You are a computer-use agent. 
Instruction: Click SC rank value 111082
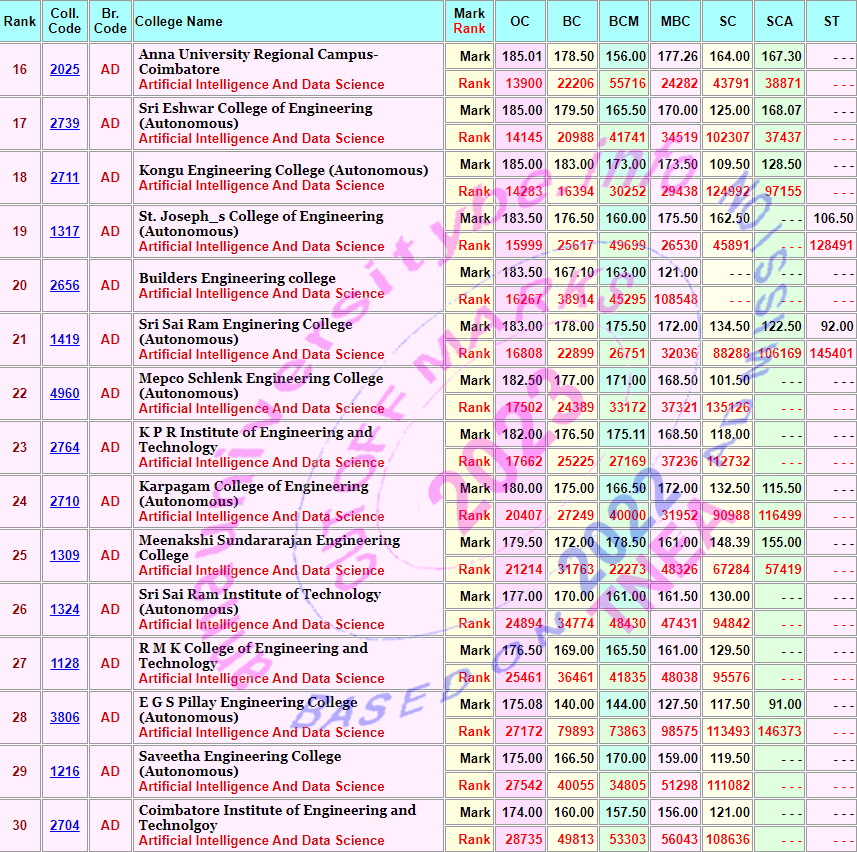(x=729, y=785)
